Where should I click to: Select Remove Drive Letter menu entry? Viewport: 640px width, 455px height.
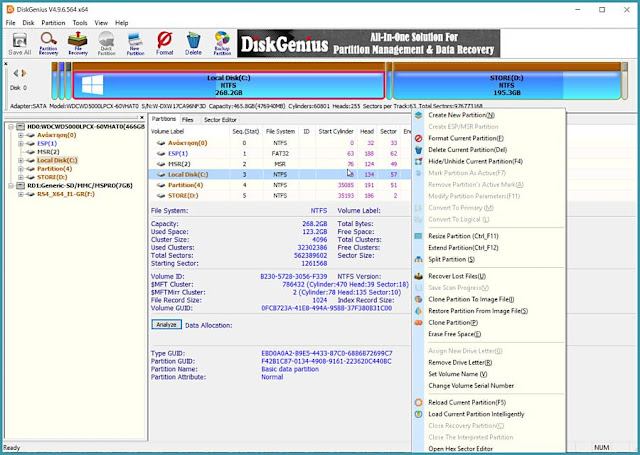[x=460, y=362]
